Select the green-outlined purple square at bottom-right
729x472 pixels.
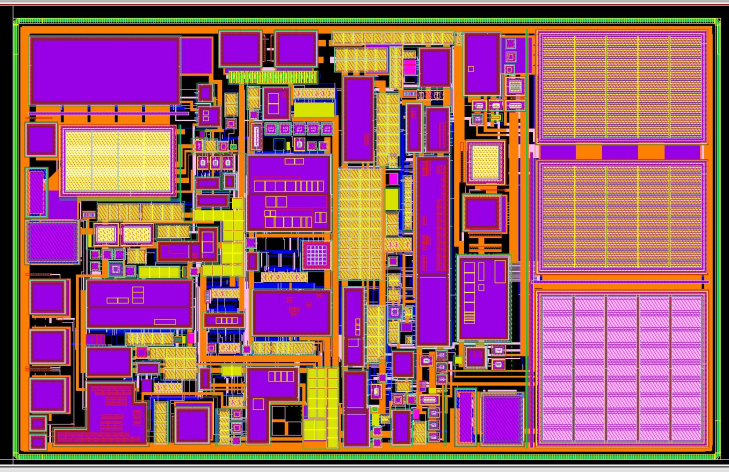(502, 418)
